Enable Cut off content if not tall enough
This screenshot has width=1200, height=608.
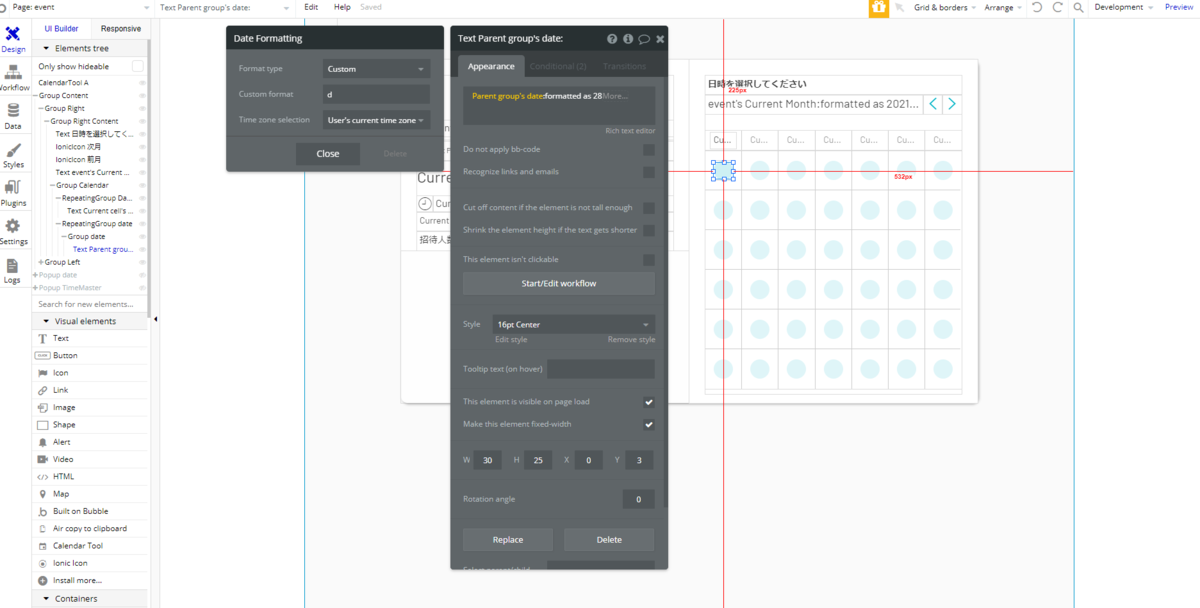649,208
